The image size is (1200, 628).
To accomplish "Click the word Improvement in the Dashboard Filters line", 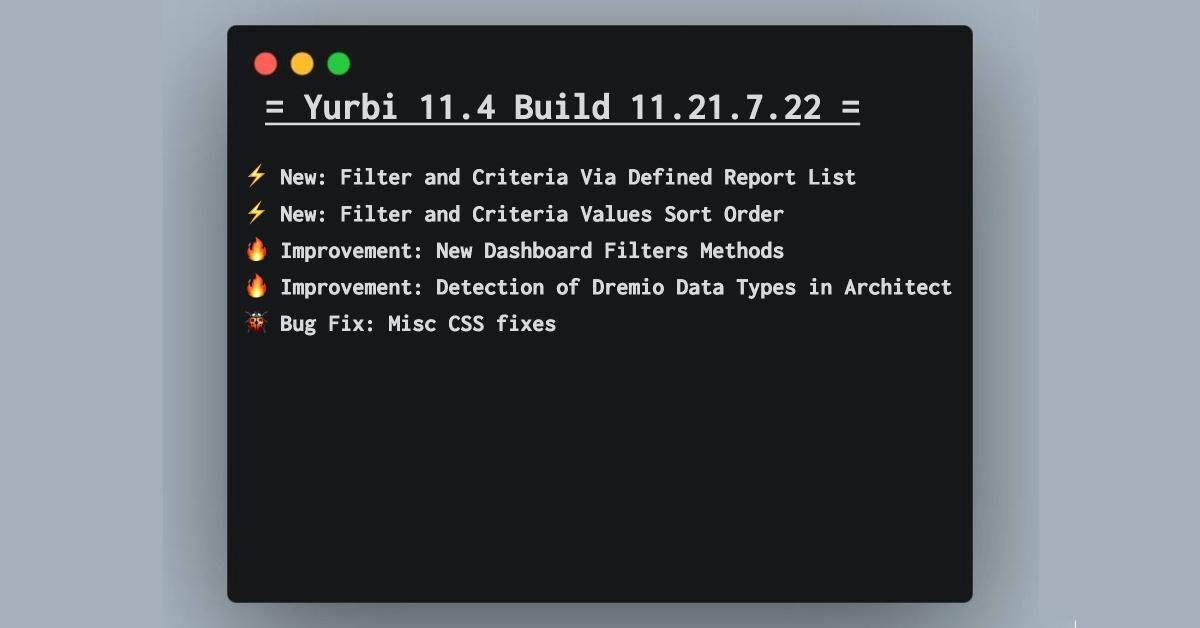I will (352, 250).
